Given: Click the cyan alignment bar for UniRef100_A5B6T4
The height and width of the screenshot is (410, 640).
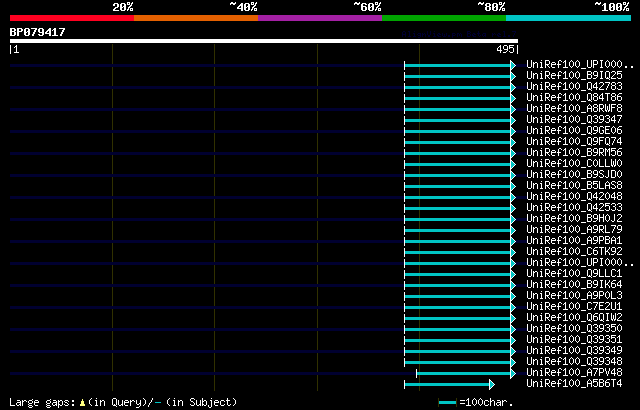Looking at the screenshot, I should point(447,384).
